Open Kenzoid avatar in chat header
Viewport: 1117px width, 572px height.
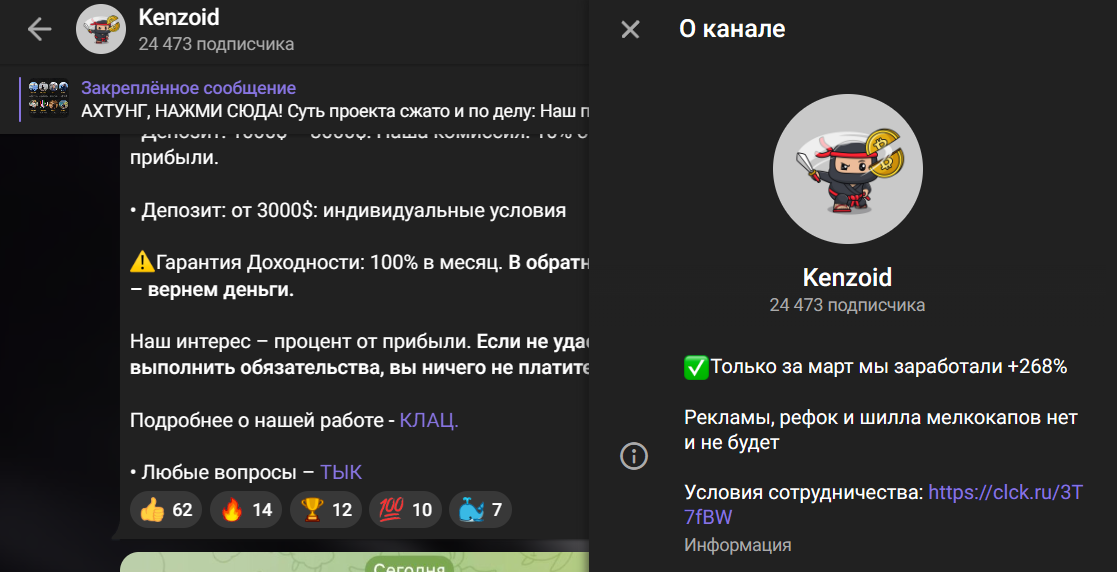[101, 29]
